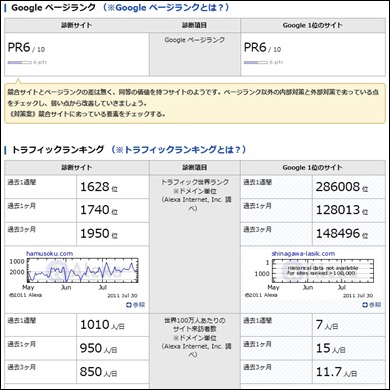Image resolution: width=390 pixels, height=390 pixels.
Task: Click 'Google 1位のサイト' header in ページランク table
Action: pyautogui.click(x=313, y=25)
